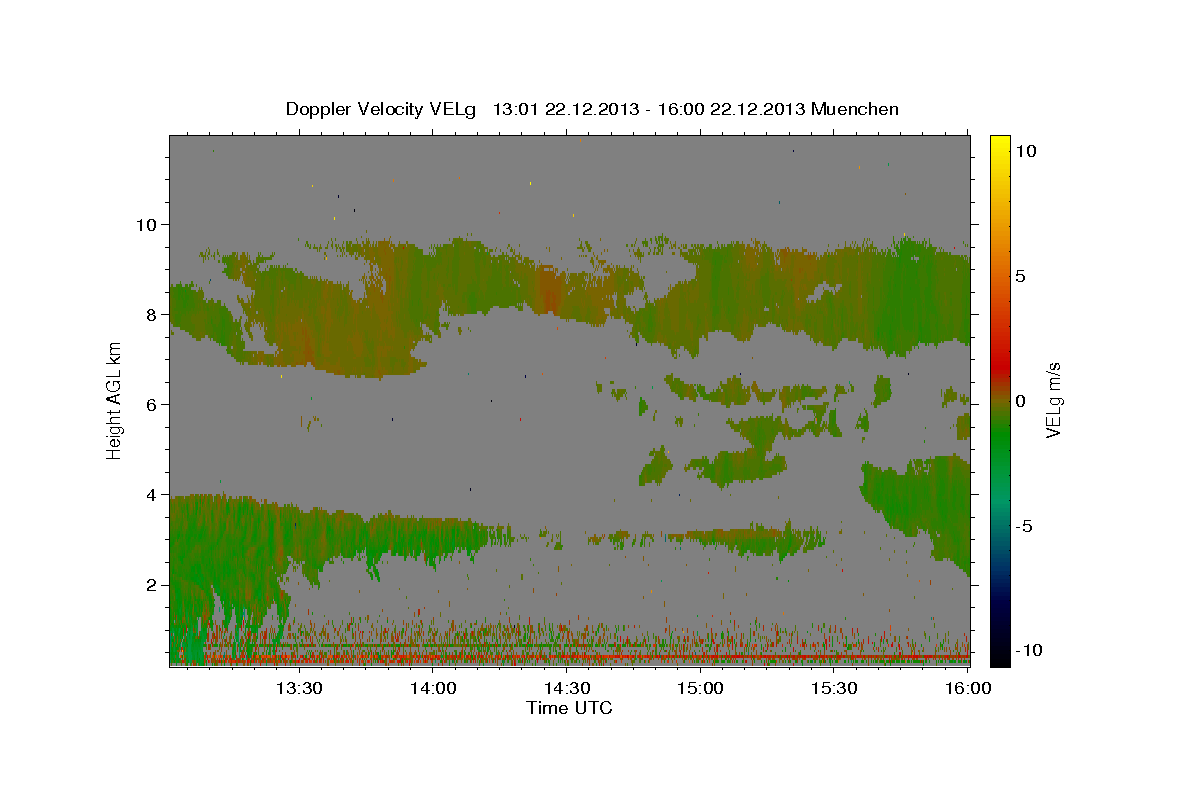Viewport: 1200px width, 800px height.
Task: Click the colorbar value 0 label
Action: click(1021, 401)
